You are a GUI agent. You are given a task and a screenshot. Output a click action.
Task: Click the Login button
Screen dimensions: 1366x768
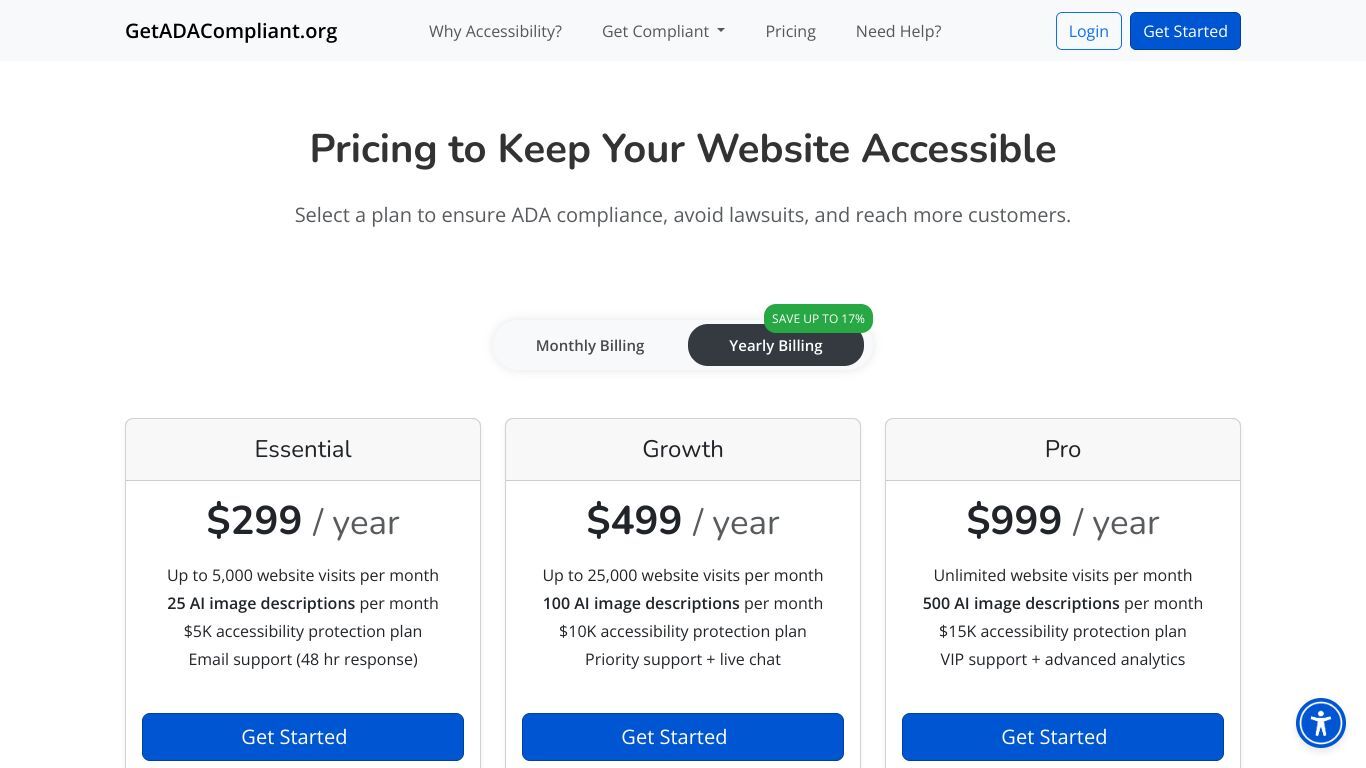(x=1088, y=31)
